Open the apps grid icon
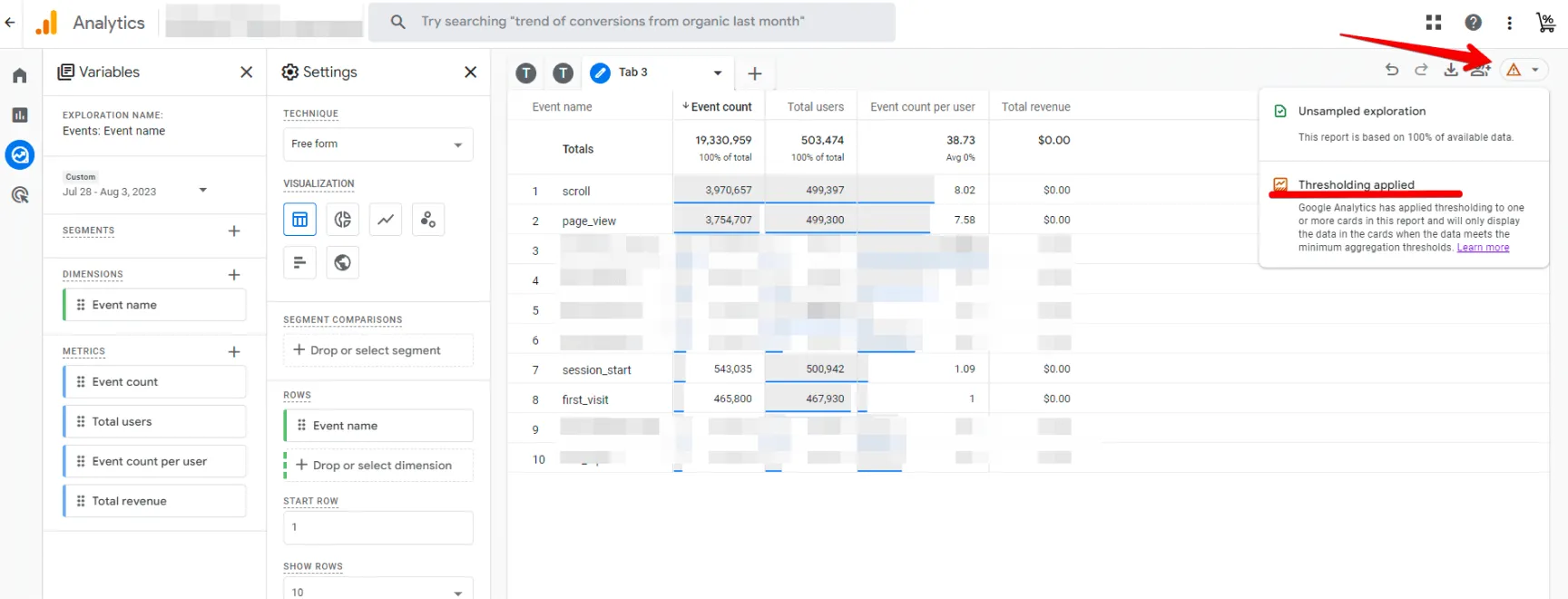Viewport: 1568px width, 599px height. tap(1434, 23)
